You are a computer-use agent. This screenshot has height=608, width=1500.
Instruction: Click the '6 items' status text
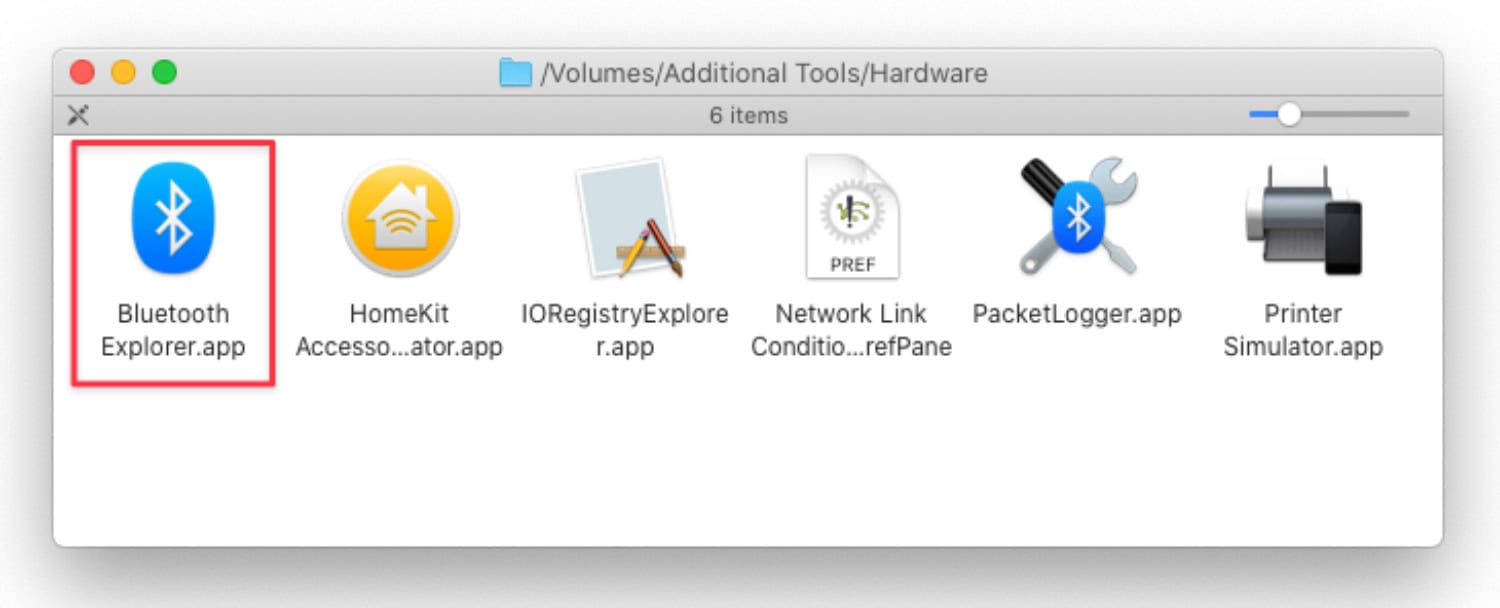(x=749, y=116)
